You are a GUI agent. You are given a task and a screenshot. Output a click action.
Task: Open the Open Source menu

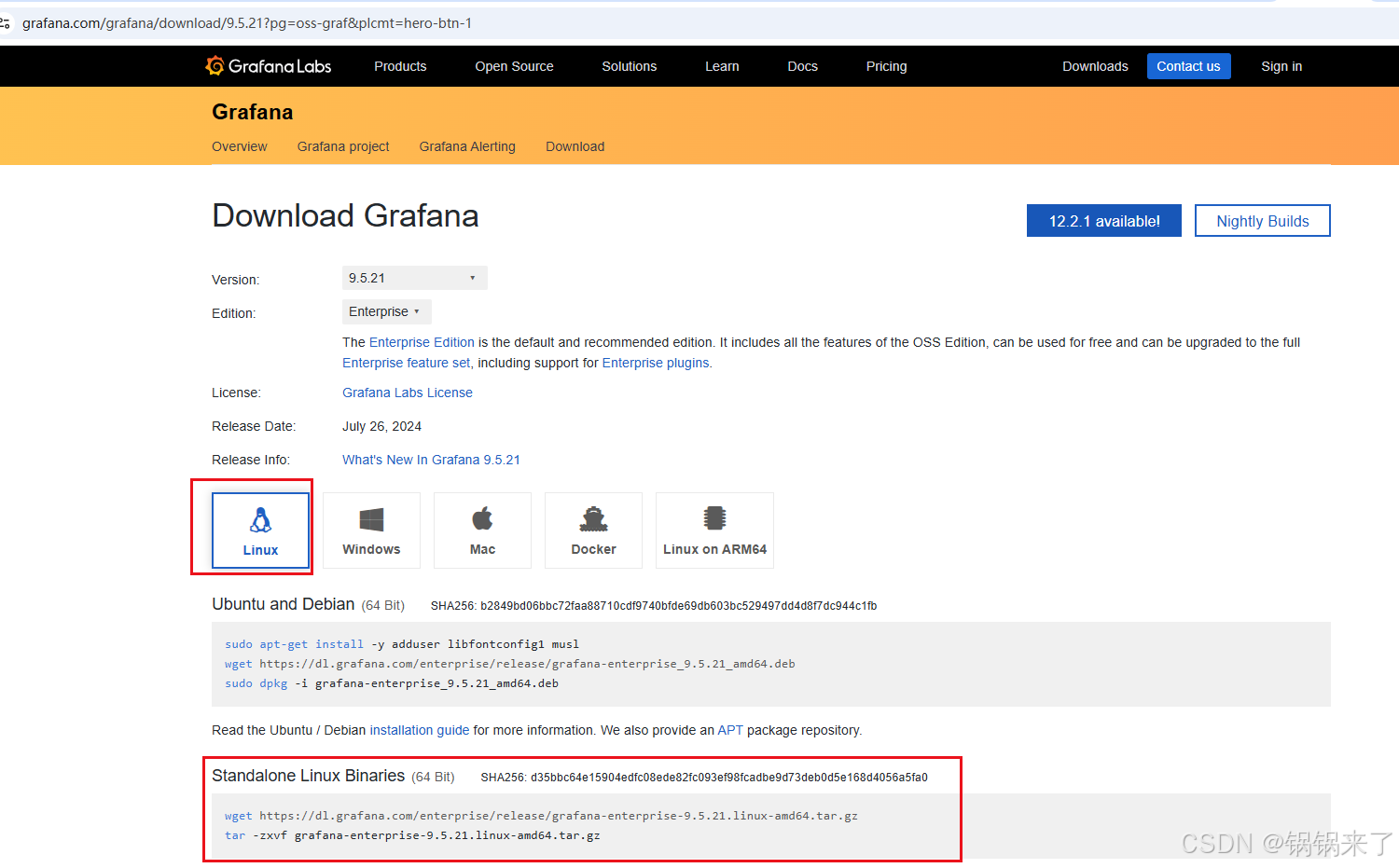[x=514, y=66]
